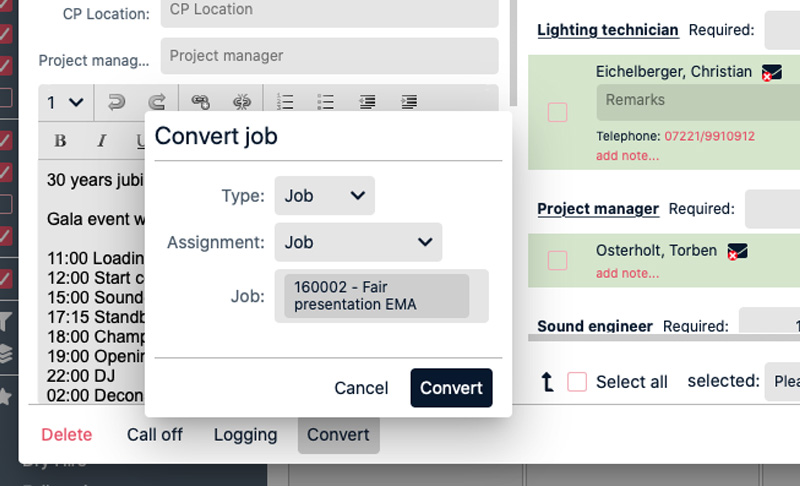This screenshot has width=800, height=486.
Task: Open the Assignment dropdown
Action: [x=358, y=242]
